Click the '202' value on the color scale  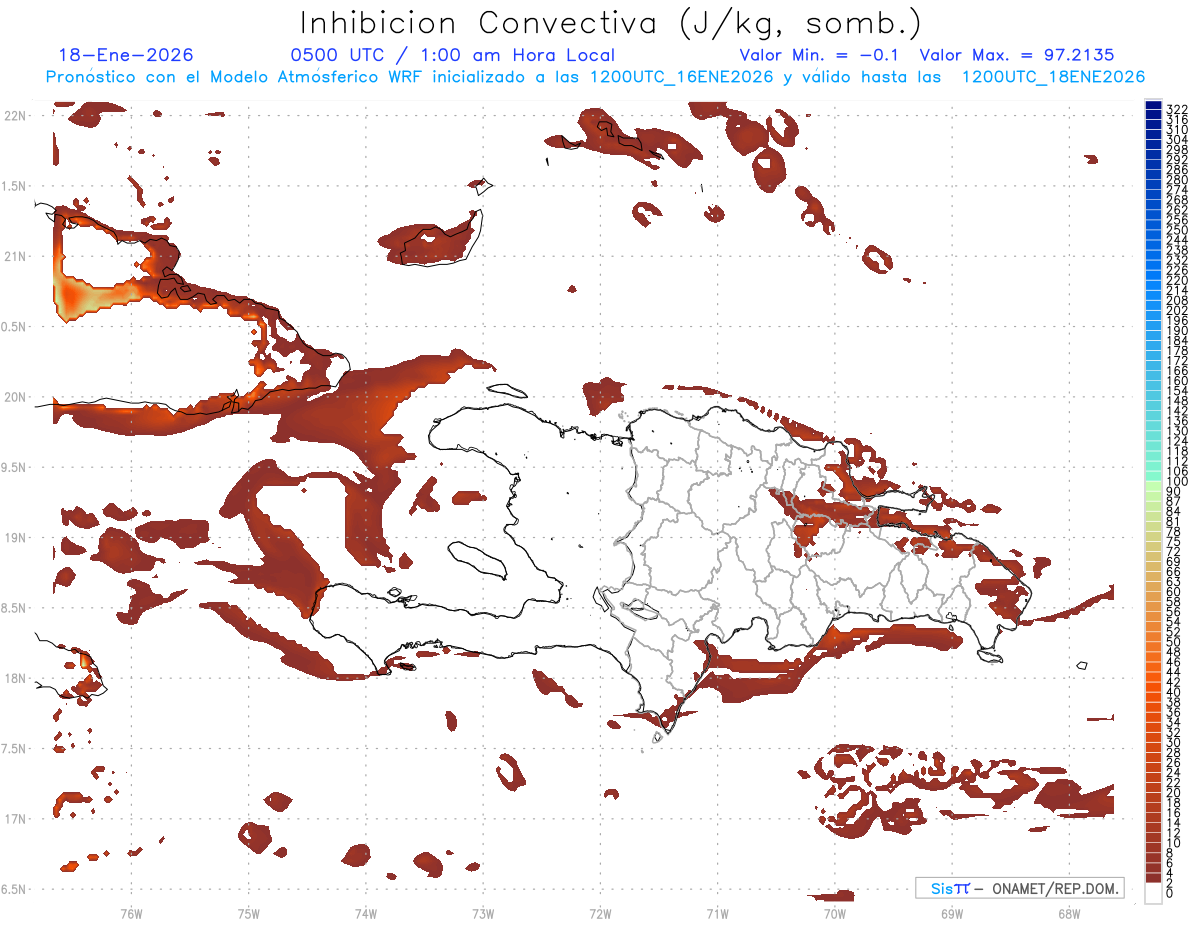[x=1176, y=310]
